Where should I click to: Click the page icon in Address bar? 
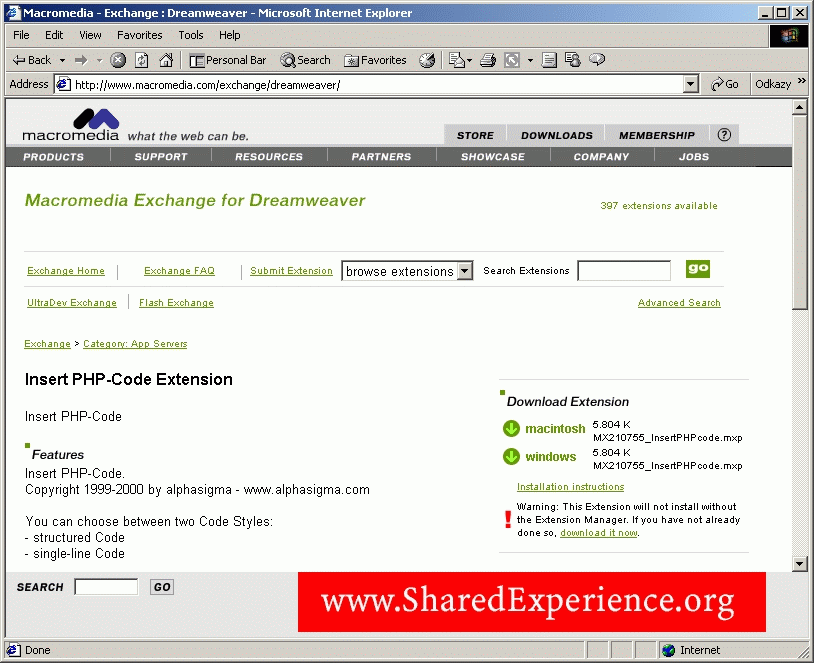click(x=64, y=84)
